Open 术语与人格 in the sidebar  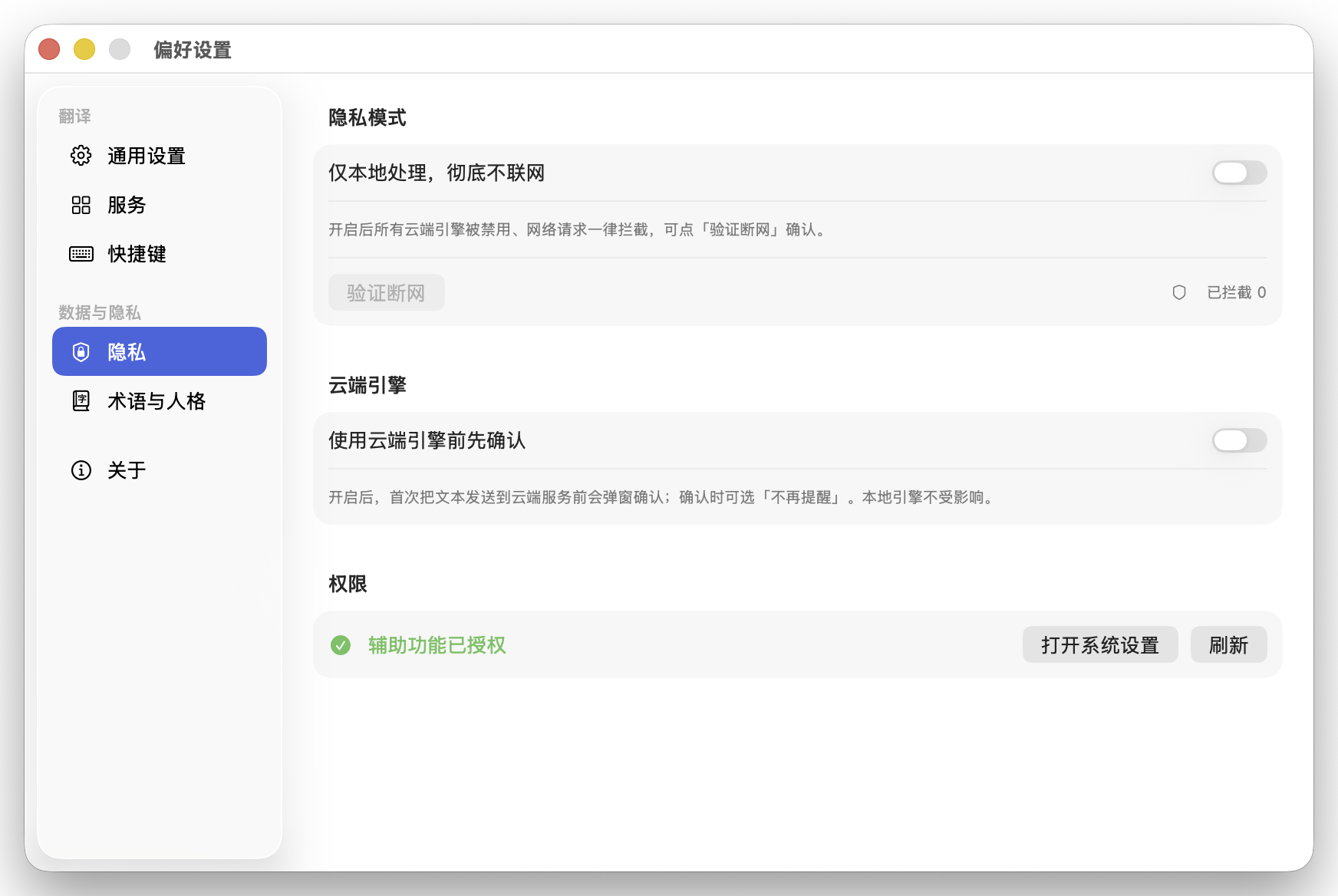coord(160,401)
